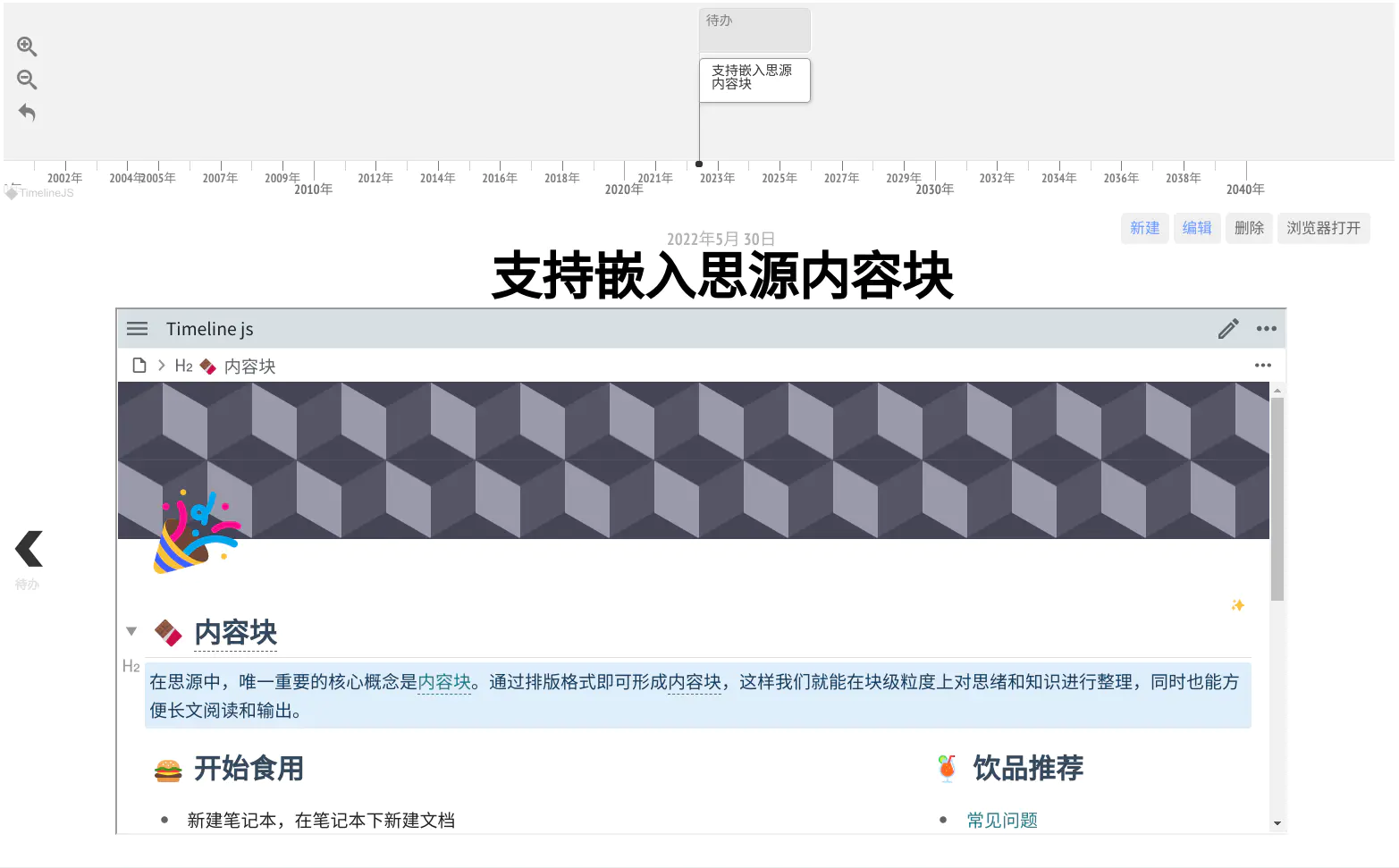The image size is (1399, 868).
Task: Select the 支持嵌入思源内容块 timeline event
Action: (x=754, y=80)
